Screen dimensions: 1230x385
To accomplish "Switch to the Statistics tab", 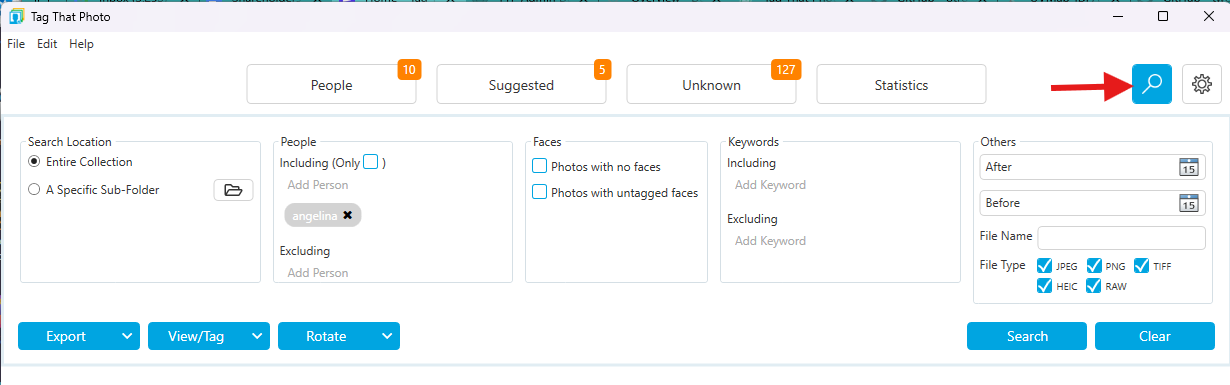I will click(x=901, y=85).
